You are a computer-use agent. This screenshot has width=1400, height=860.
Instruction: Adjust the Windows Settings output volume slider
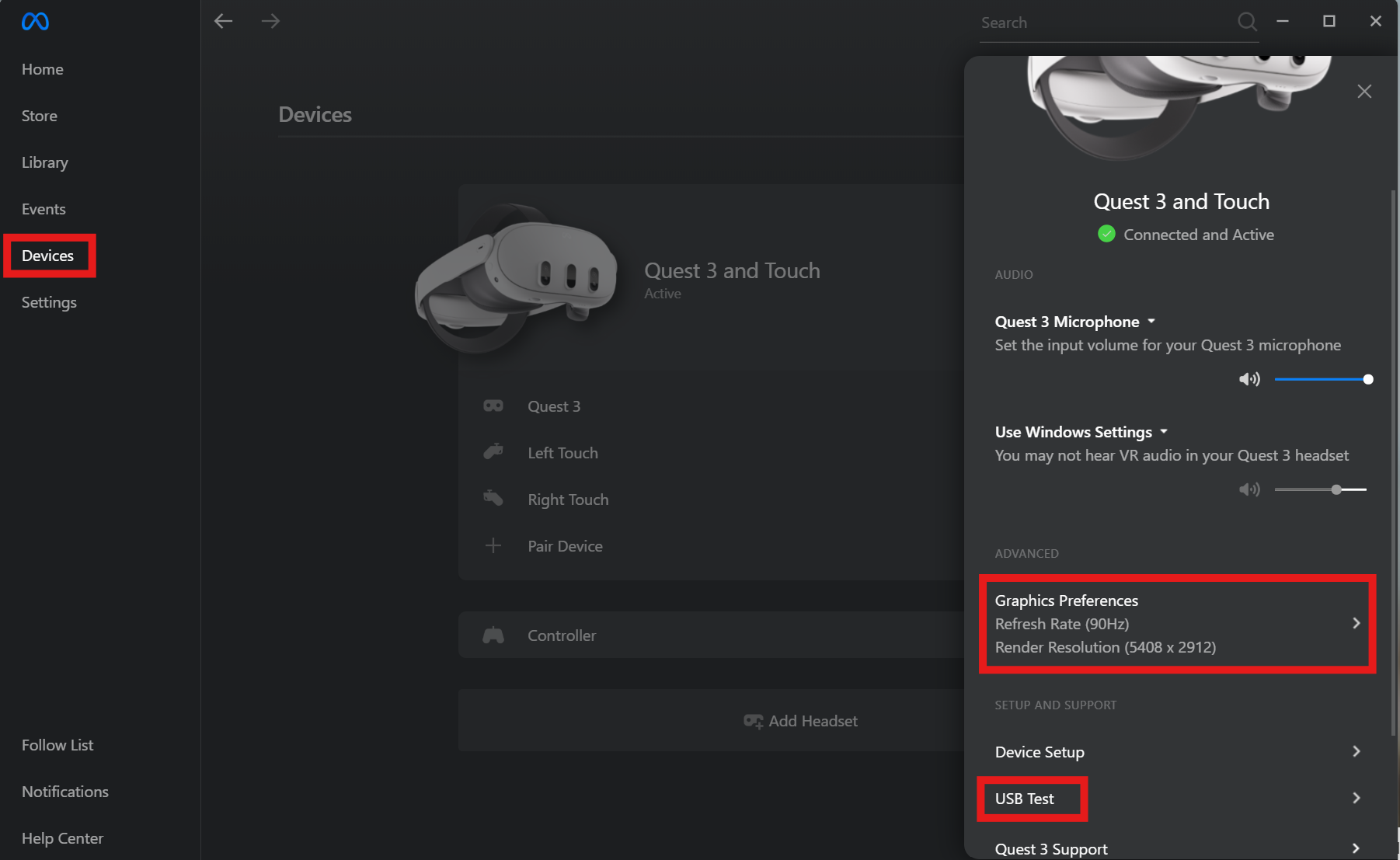click(1320, 489)
